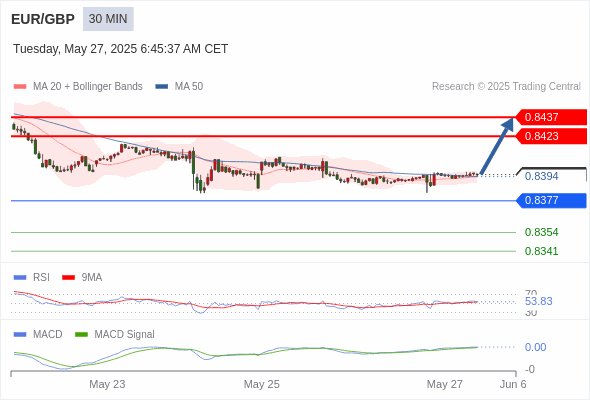Click the date line 'Tuesday, May 27, 2025 6:45:37 AM CET'

tap(120, 49)
